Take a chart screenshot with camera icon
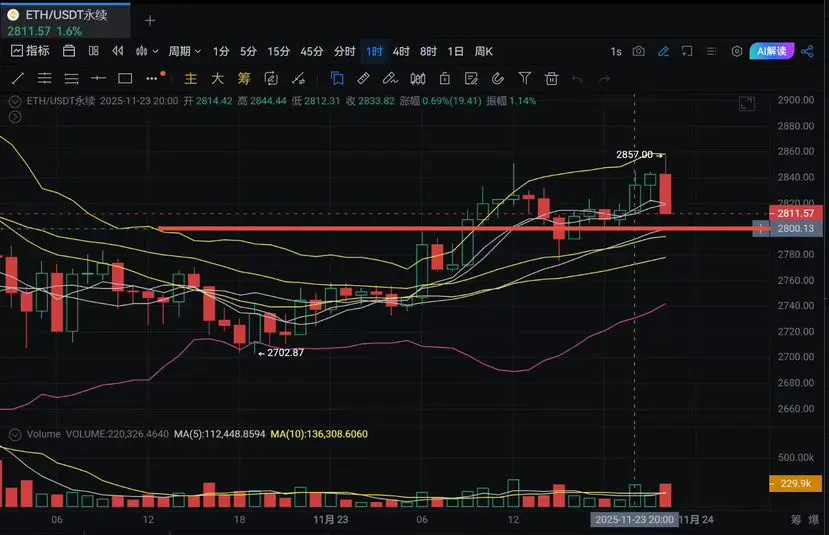The width and height of the screenshot is (829, 535). pyautogui.click(x=639, y=51)
